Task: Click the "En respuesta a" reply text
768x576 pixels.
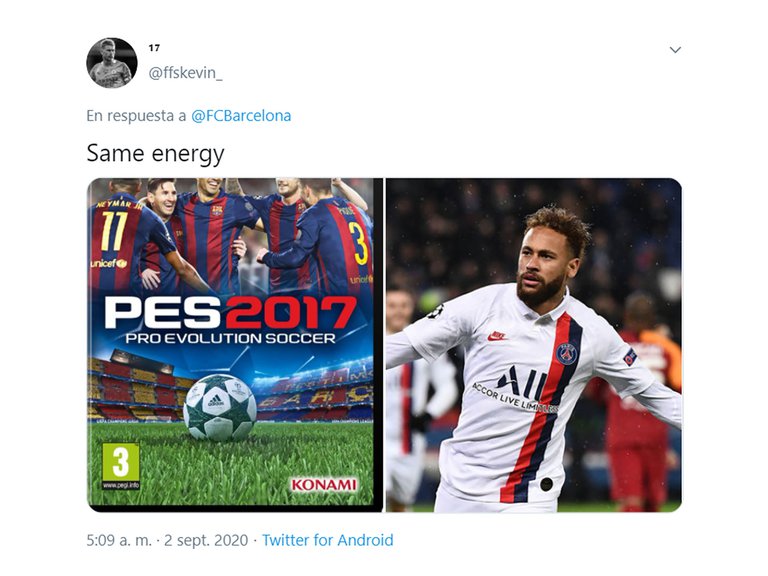Action: 136,116
